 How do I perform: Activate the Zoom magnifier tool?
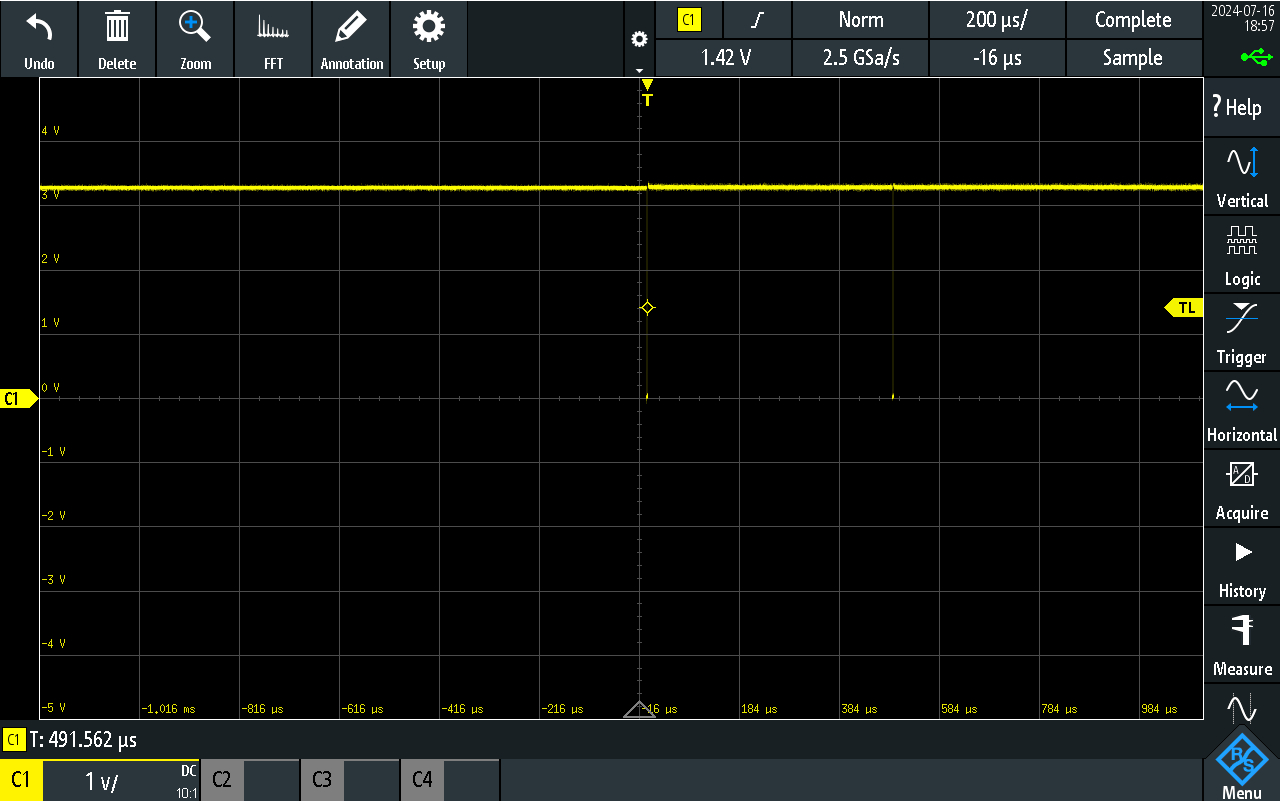[x=195, y=27]
